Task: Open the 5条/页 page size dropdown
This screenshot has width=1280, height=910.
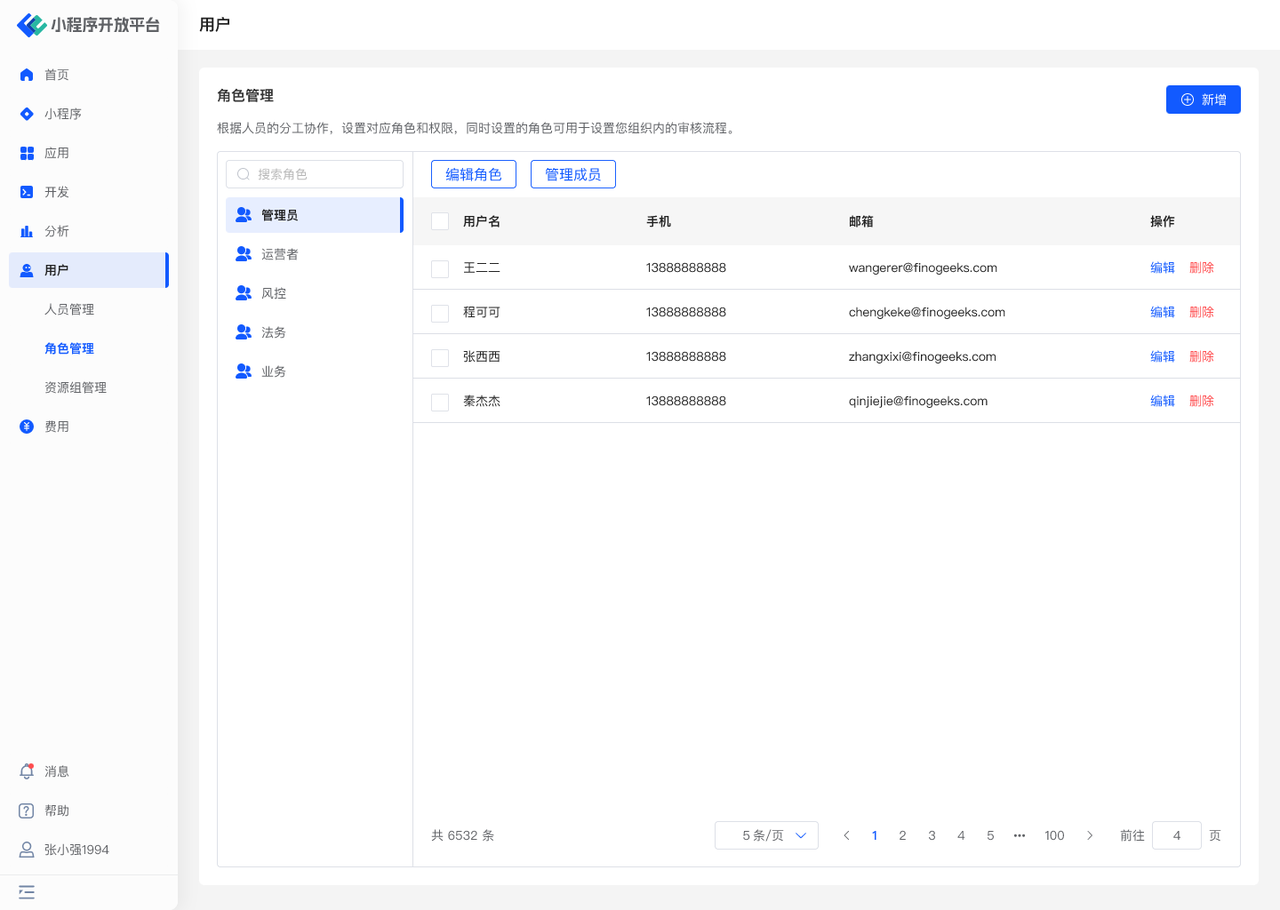Action: coord(766,836)
